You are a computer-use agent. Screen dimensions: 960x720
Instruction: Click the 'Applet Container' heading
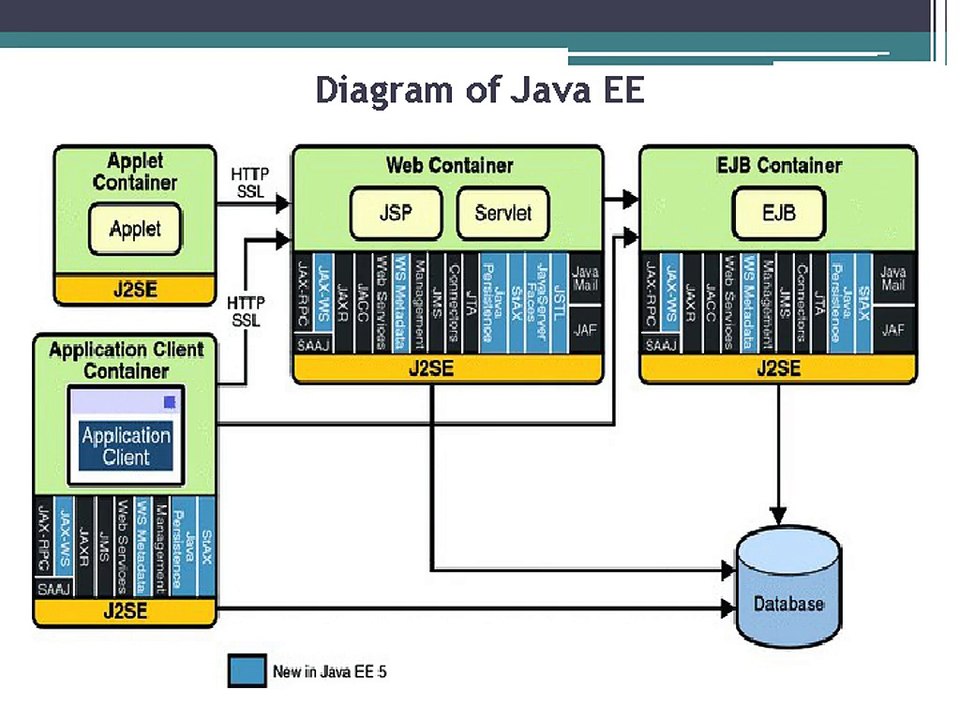(135, 172)
